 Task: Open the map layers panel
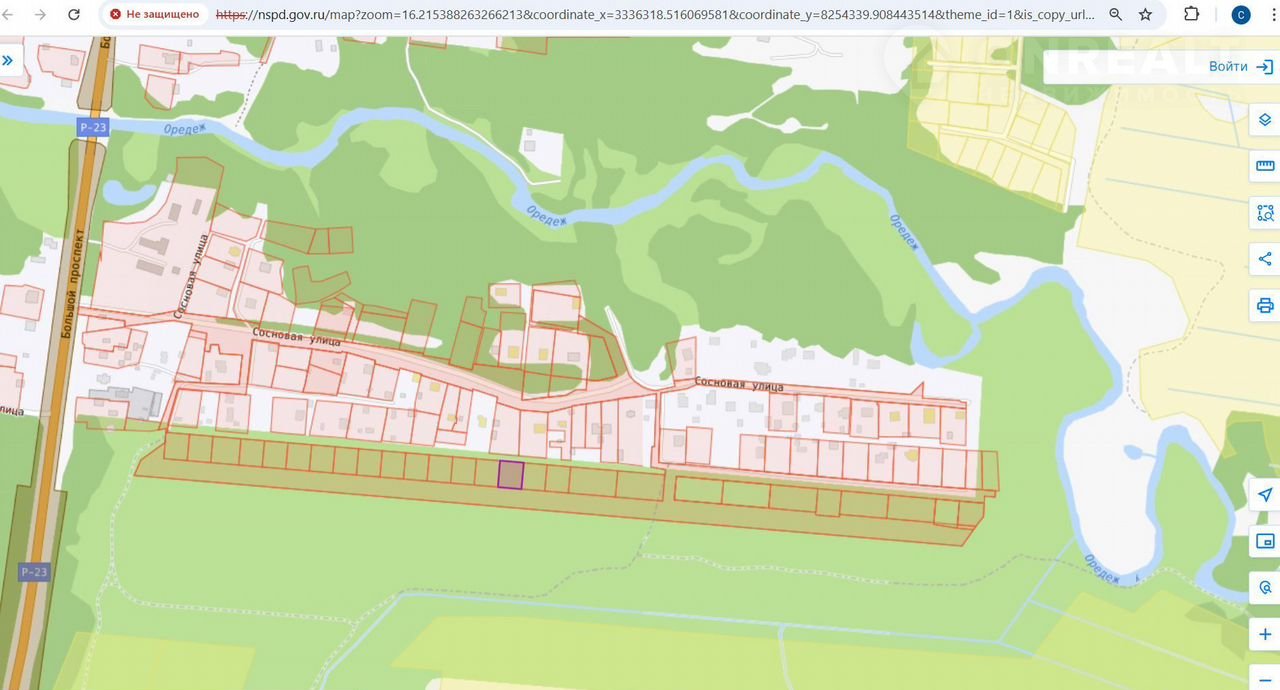tap(1265, 120)
